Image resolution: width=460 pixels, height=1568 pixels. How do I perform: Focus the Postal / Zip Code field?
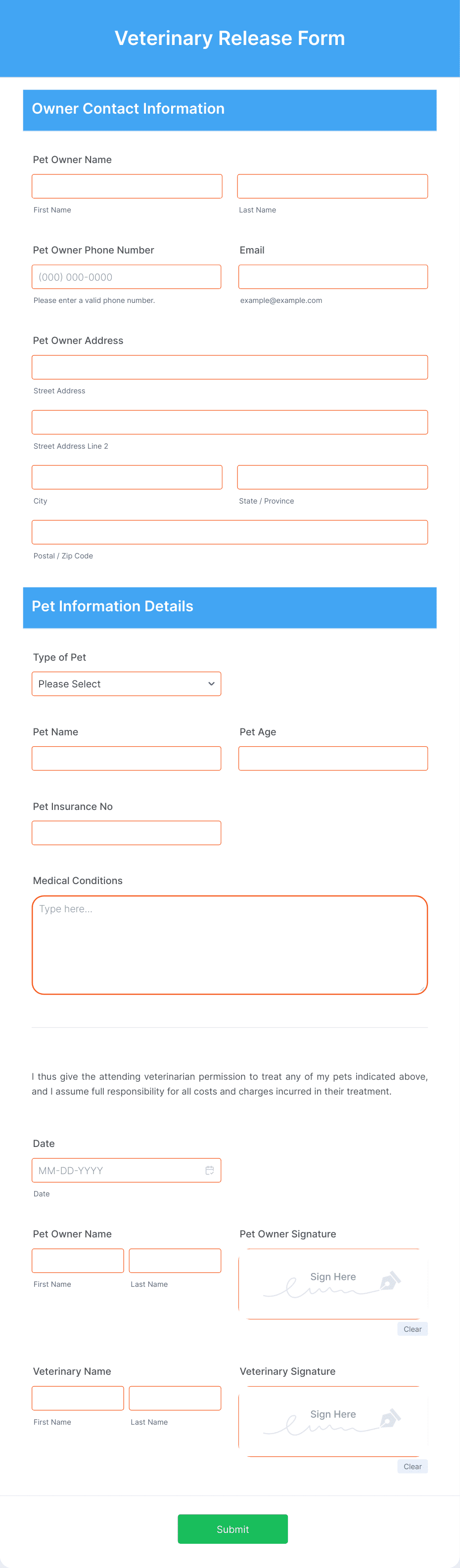(x=230, y=532)
